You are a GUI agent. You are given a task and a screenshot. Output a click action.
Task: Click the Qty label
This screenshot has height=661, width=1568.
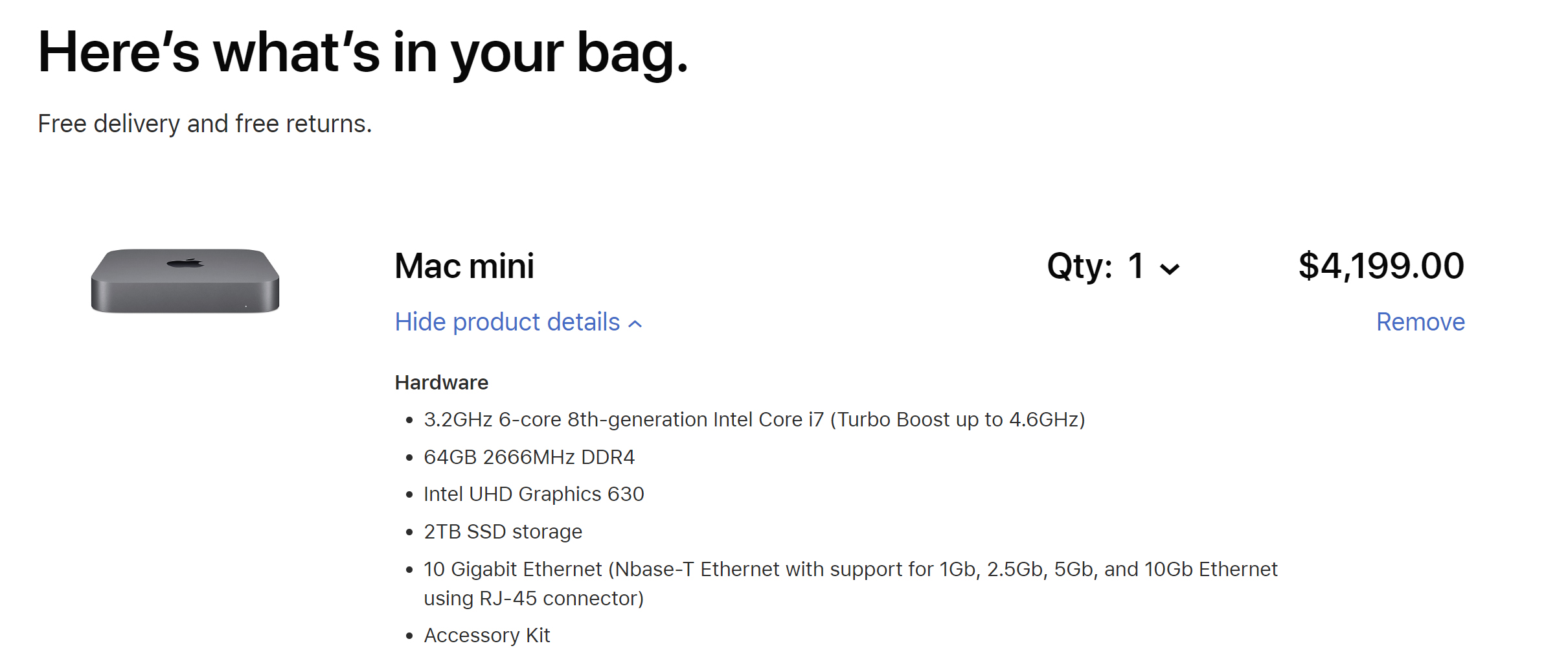click(1079, 266)
